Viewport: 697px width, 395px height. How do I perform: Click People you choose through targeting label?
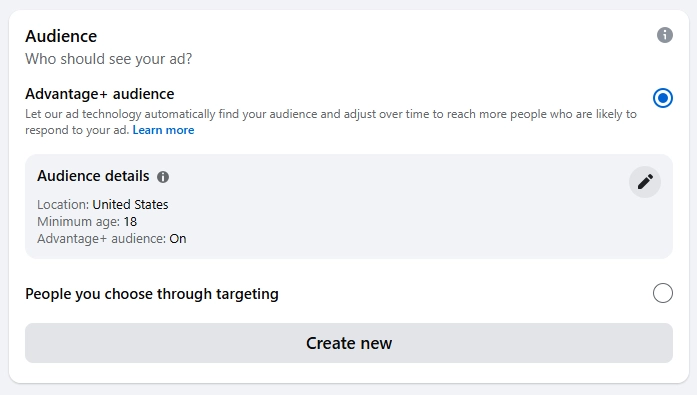pos(152,294)
